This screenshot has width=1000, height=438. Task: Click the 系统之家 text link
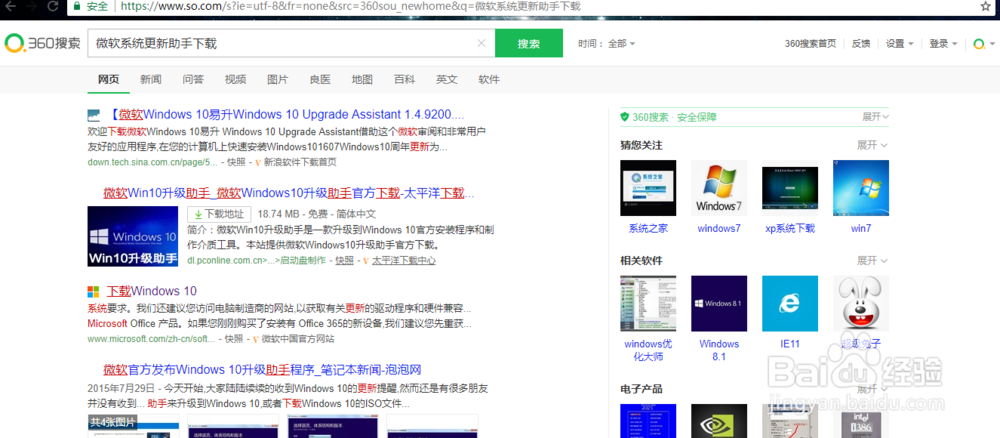coord(648,228)
